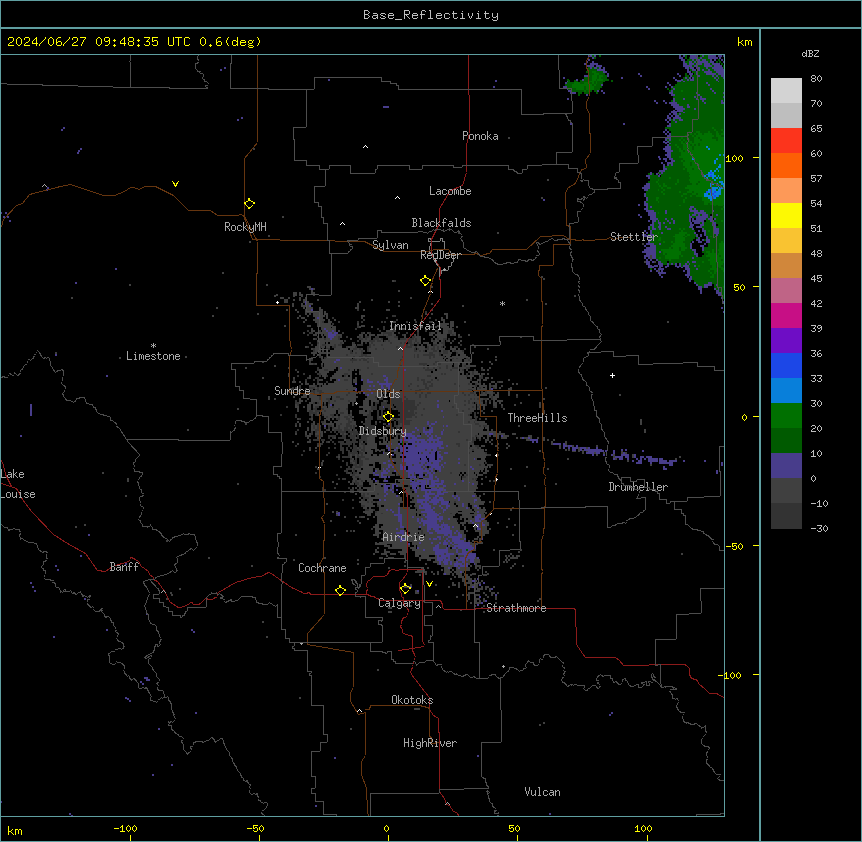Screen dimensions: 862x842
Task: Select the green 30 dBZ color swatch
Action: click(x=786, y=416)
